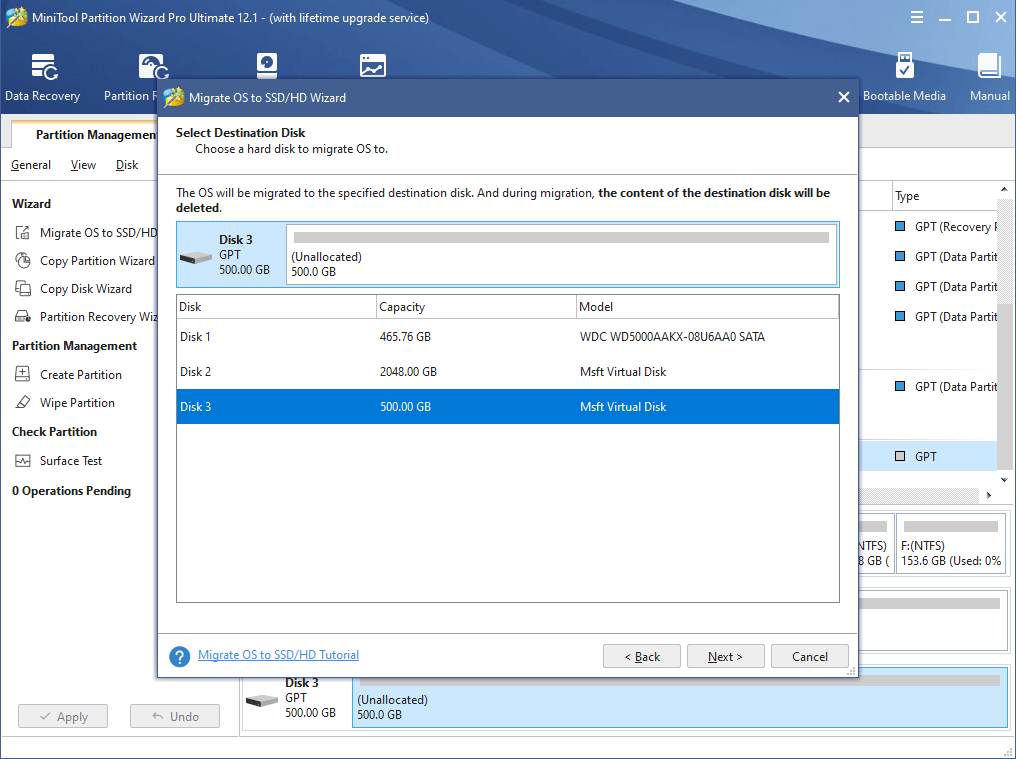Click WDC WD5000AAKX model cell
The height and width of the screenshot is (759, 1016).
(x=672, y=336)
